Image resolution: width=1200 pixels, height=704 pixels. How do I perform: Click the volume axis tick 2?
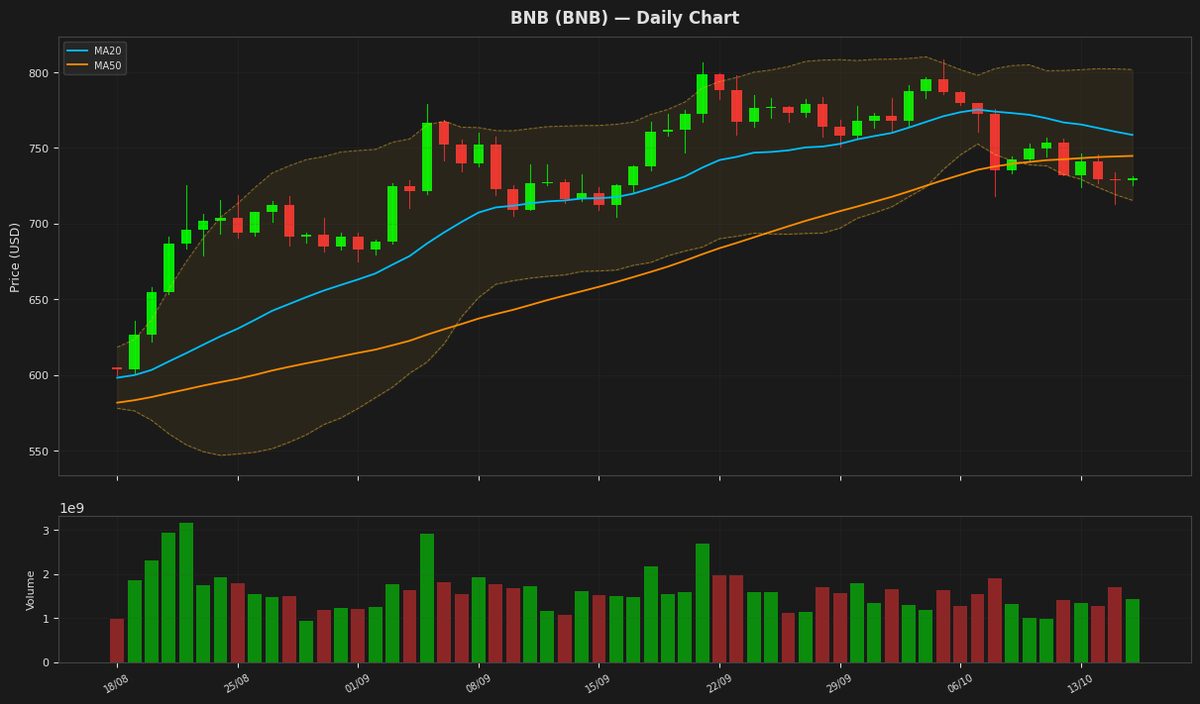coord(45,575)
